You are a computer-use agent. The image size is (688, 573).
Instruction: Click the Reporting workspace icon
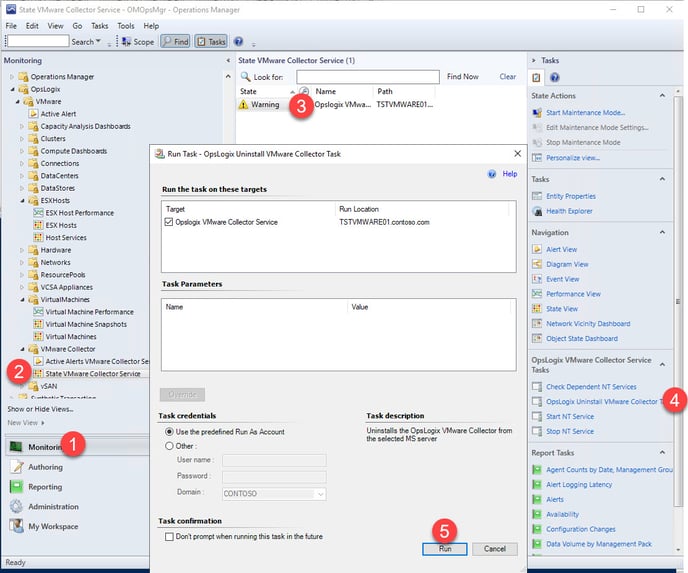(x=17, y=487)
